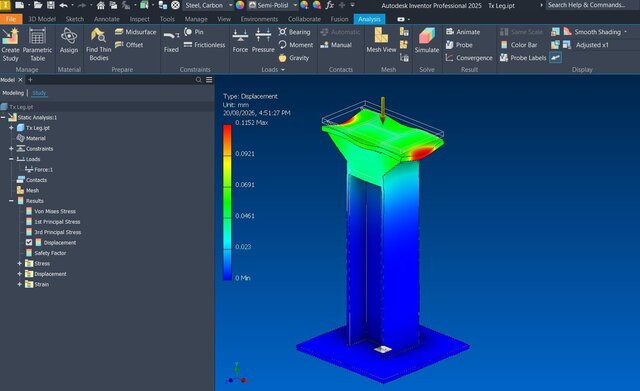This screenshot has height=391, width=640.
Task: Switch to the Sketch ribbon tab
Action: [x=75, y=19]
